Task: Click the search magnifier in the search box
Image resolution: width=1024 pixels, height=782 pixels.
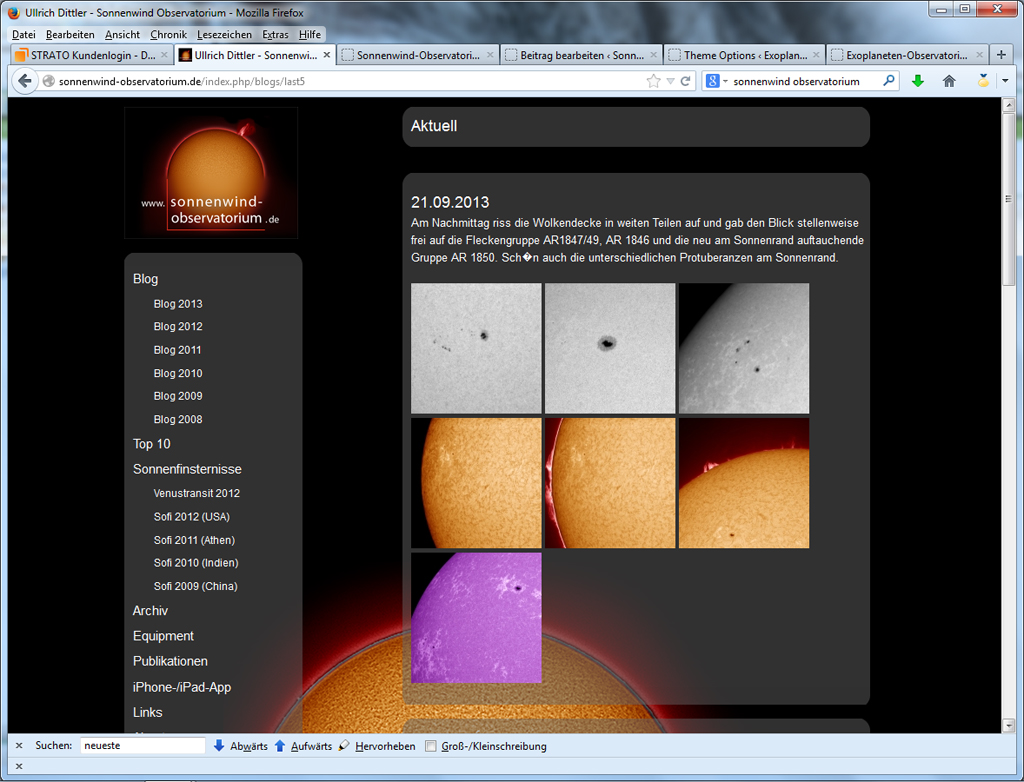Action: [x=889, y=81]
